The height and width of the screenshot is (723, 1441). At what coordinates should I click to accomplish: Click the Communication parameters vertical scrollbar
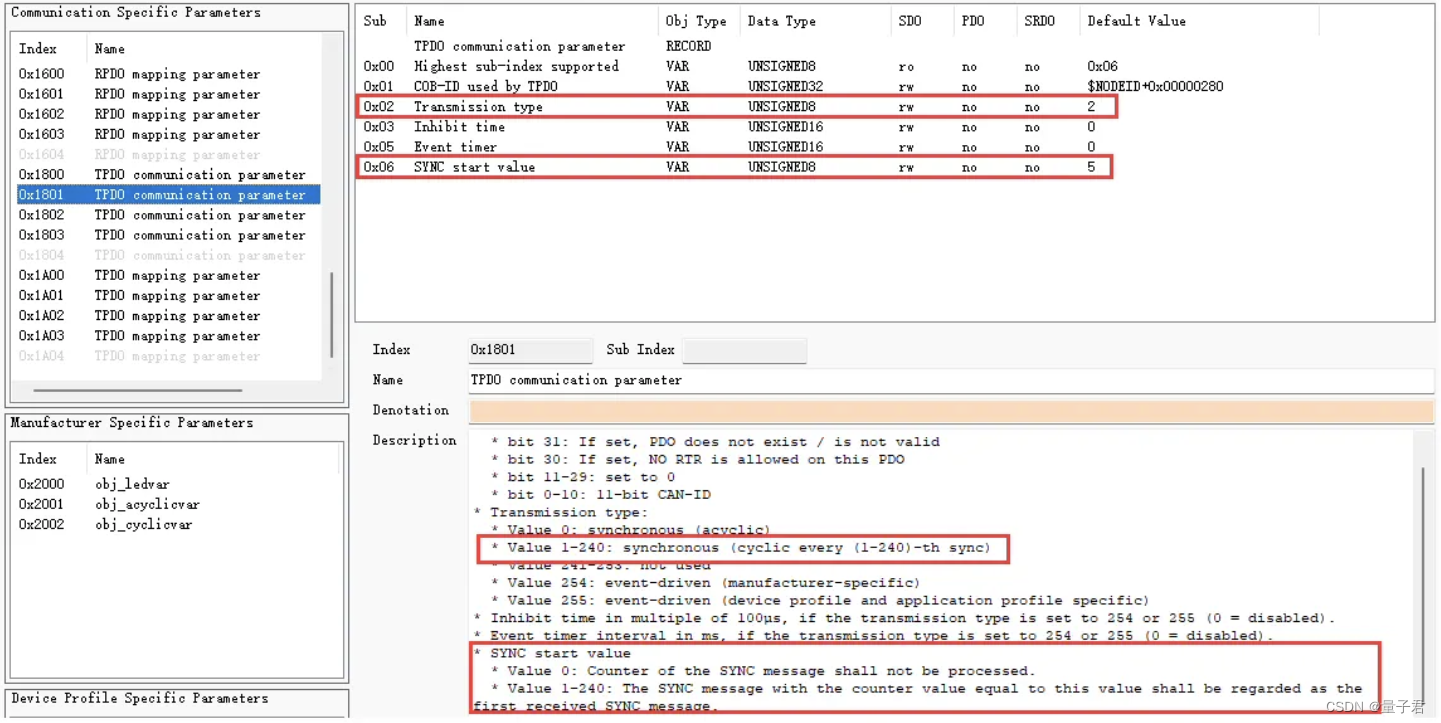coord(332,315)
